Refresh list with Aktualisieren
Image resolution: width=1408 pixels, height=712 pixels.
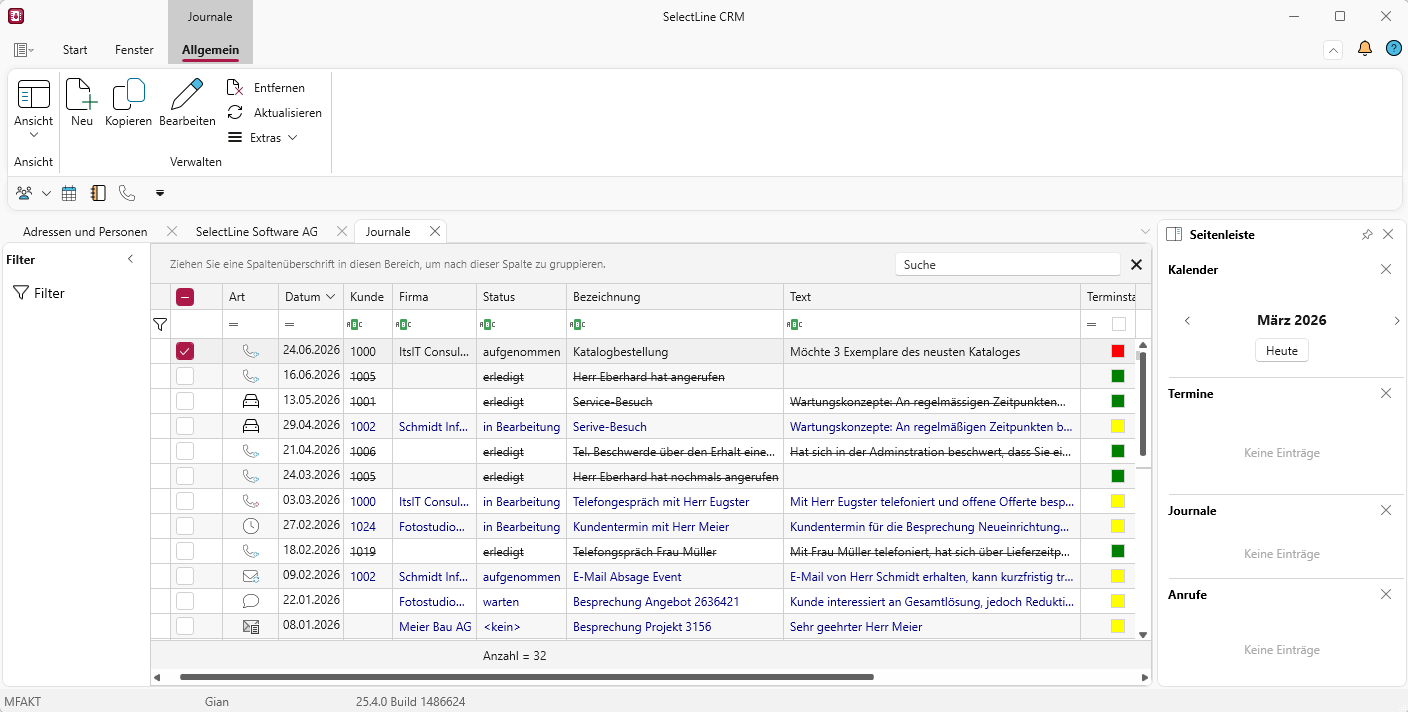(235, 113)
